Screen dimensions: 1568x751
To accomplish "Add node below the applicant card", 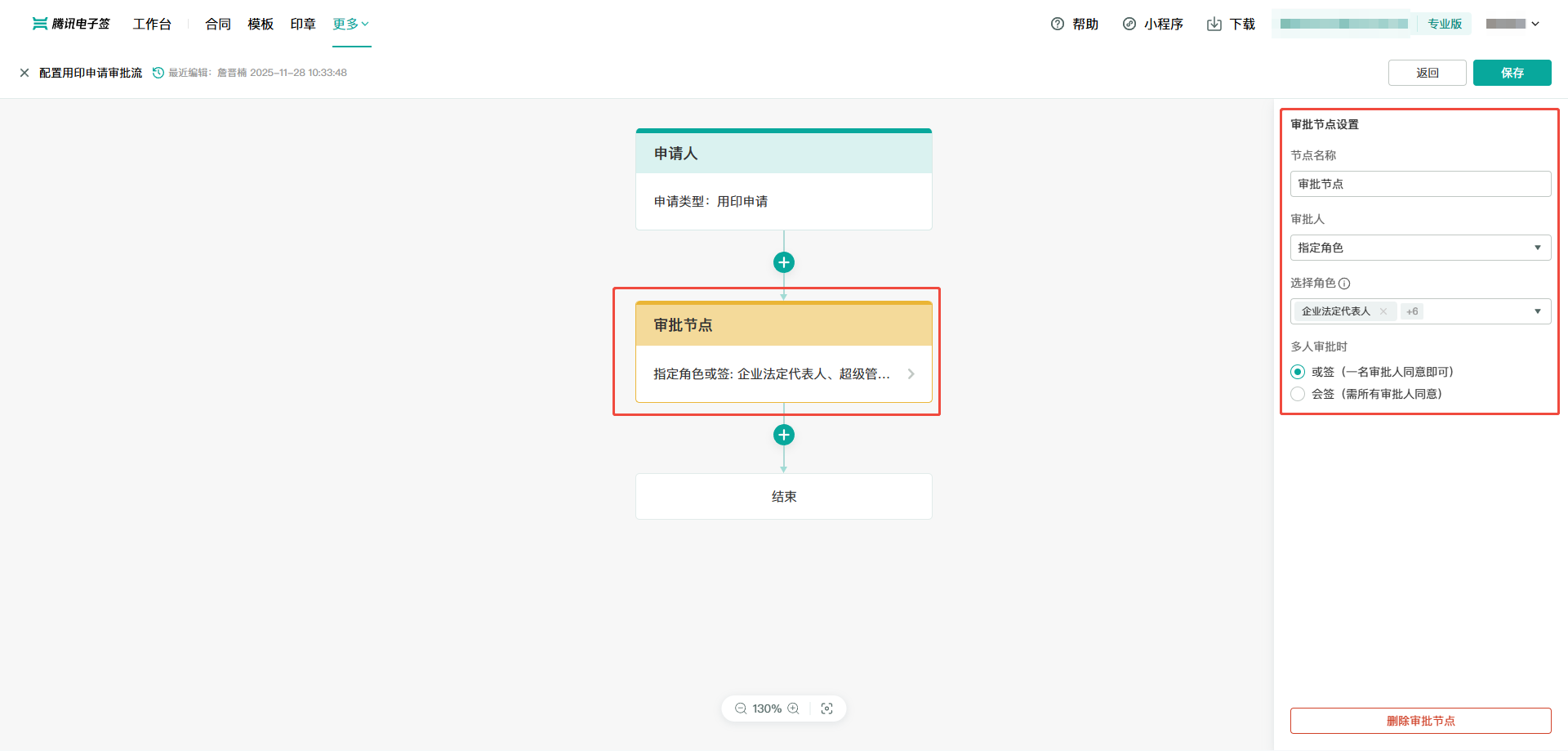I will [x=784, y=262].
